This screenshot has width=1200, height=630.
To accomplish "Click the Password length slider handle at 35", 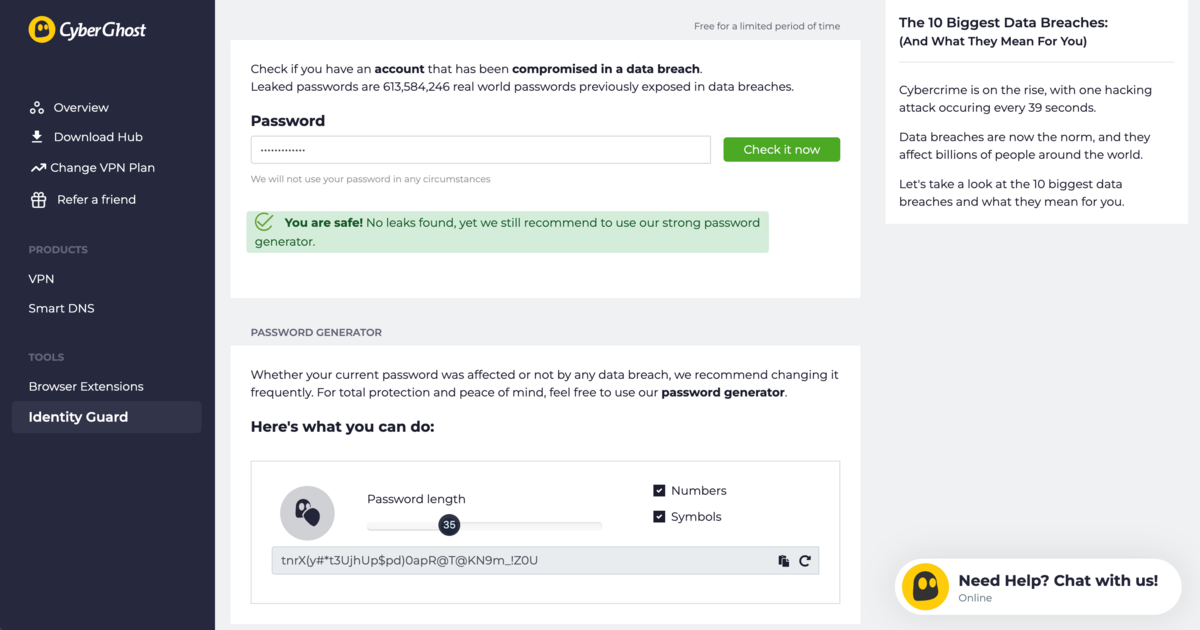I will (x=449, y=525).
